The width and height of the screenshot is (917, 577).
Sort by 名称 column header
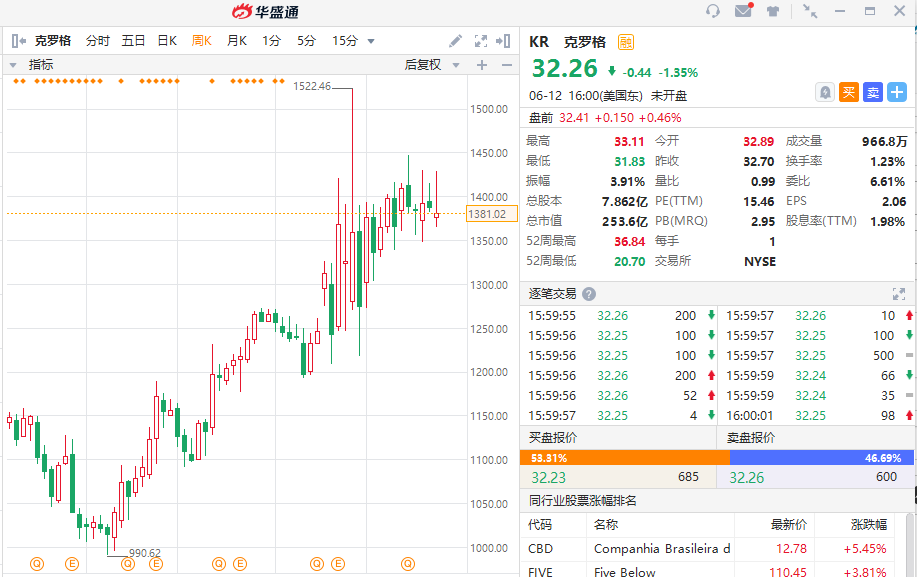point(606,525)
